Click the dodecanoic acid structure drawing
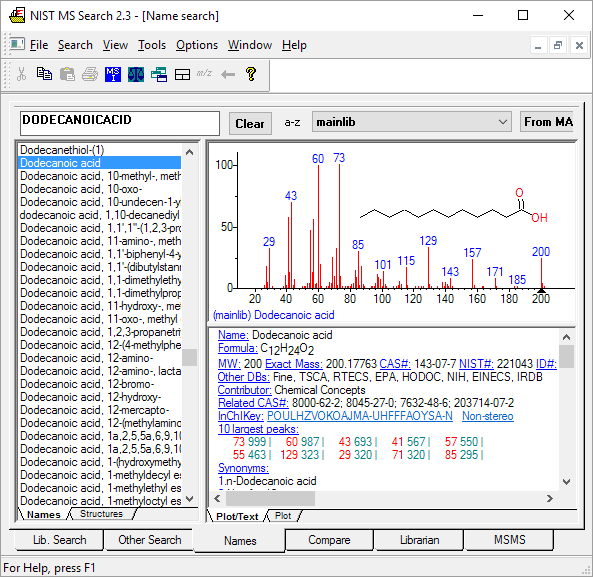593x577 pixels. 453,206
